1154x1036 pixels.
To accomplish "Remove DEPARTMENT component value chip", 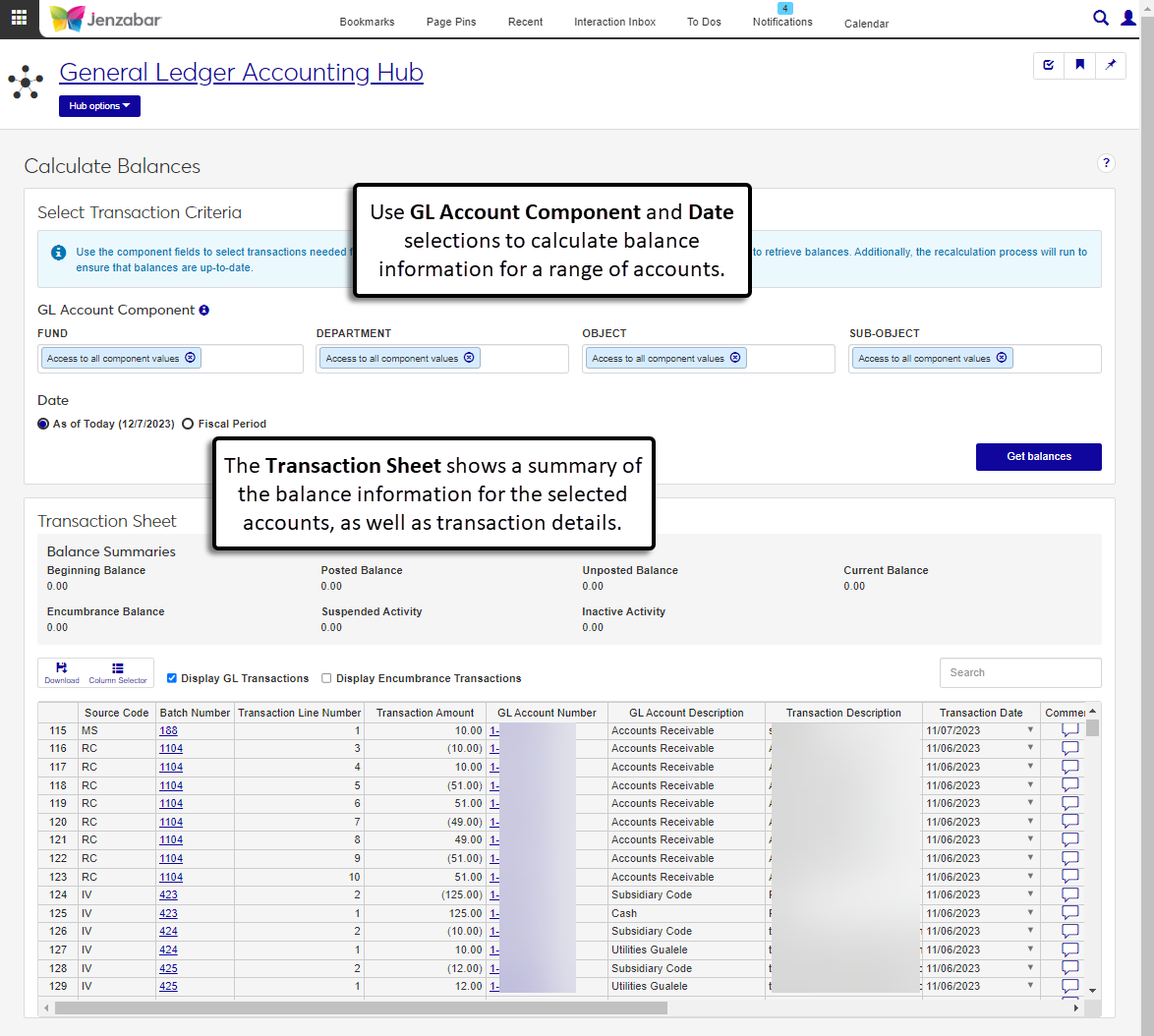I will point(469,358).
